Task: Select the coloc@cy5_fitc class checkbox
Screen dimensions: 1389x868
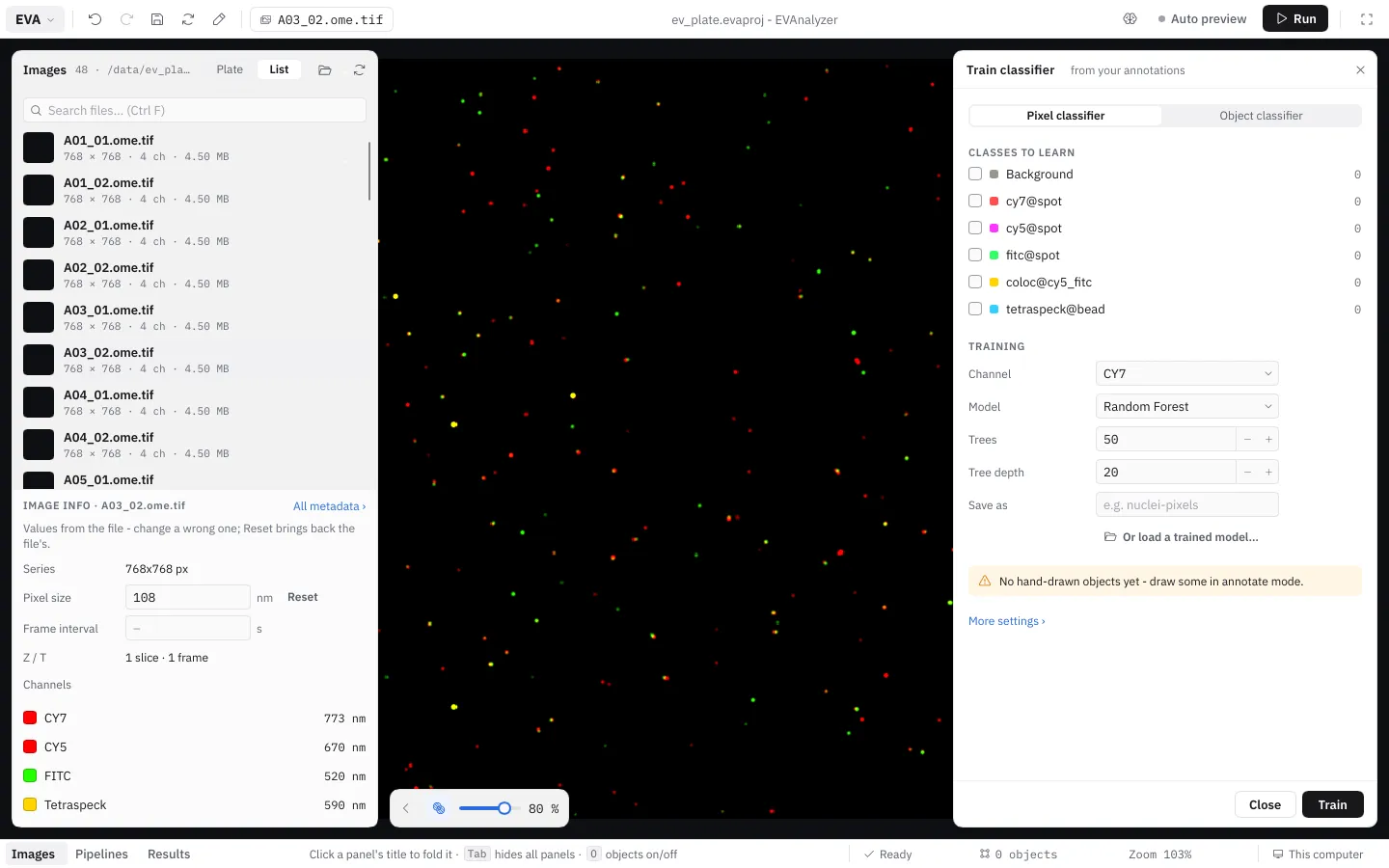Action: pyautogui.click(x=975, y=283)
